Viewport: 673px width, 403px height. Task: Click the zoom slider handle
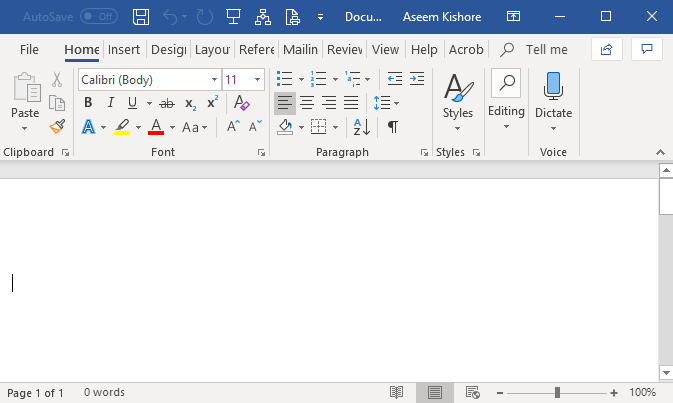coord(557,393)
